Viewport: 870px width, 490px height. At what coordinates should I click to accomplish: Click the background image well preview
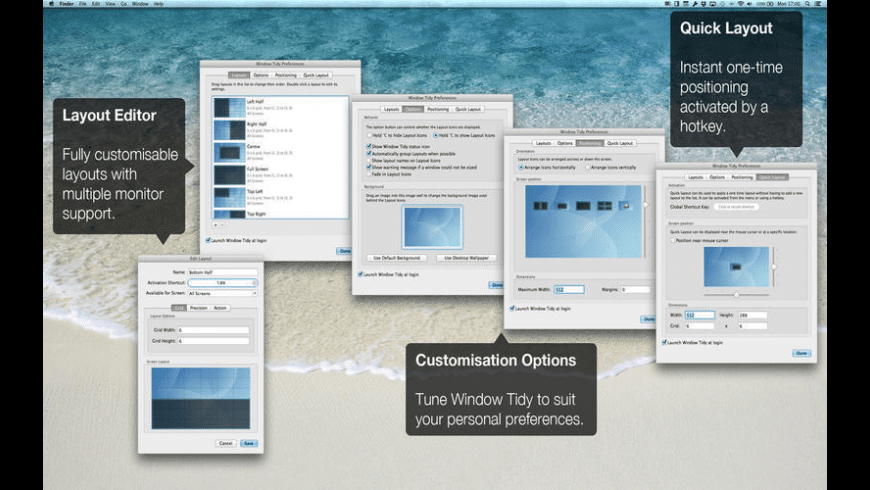[x=431, y=227]
